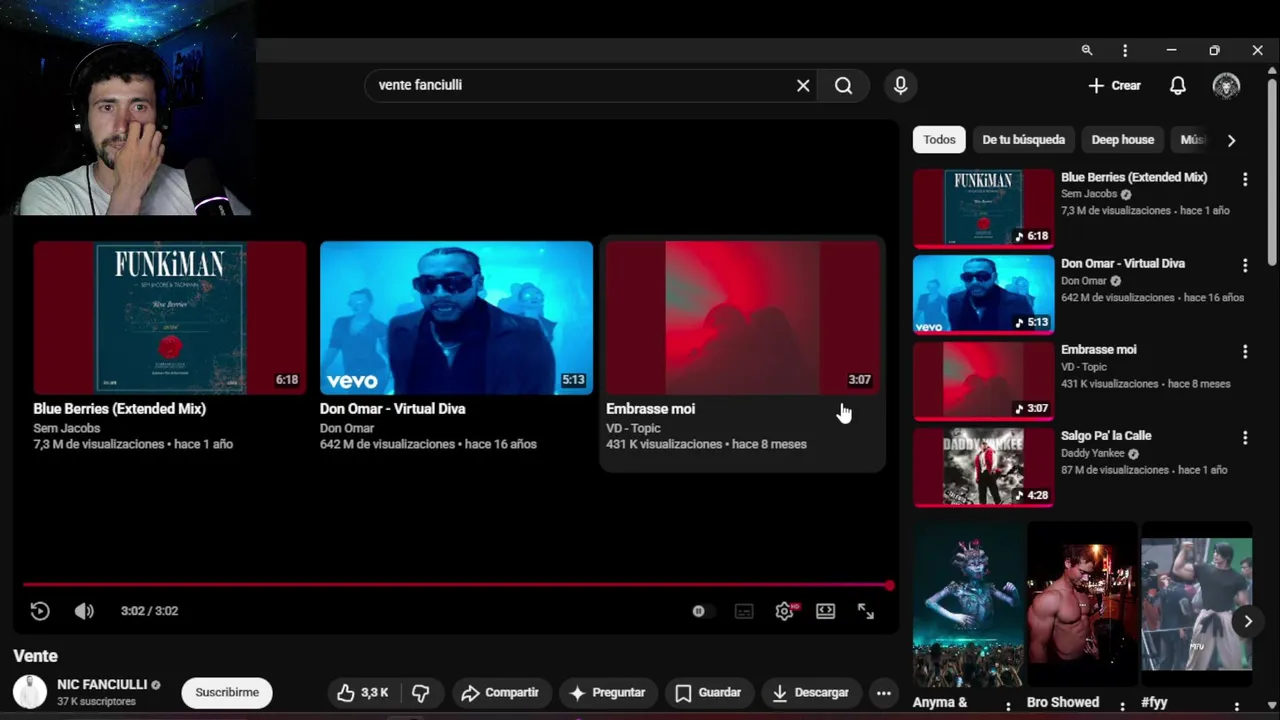Image resolution: width=1280 pixels, height=720 pixels.
Task: Click browser zoom magnifier icon in title bar
Action: (1087, 50)
